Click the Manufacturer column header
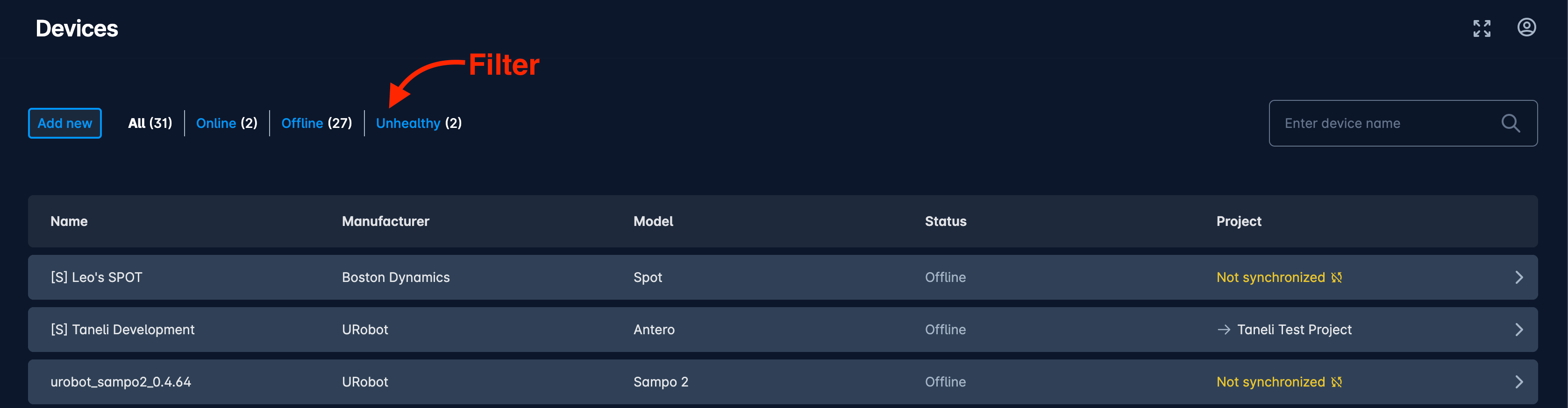 (x=385, y=221)
